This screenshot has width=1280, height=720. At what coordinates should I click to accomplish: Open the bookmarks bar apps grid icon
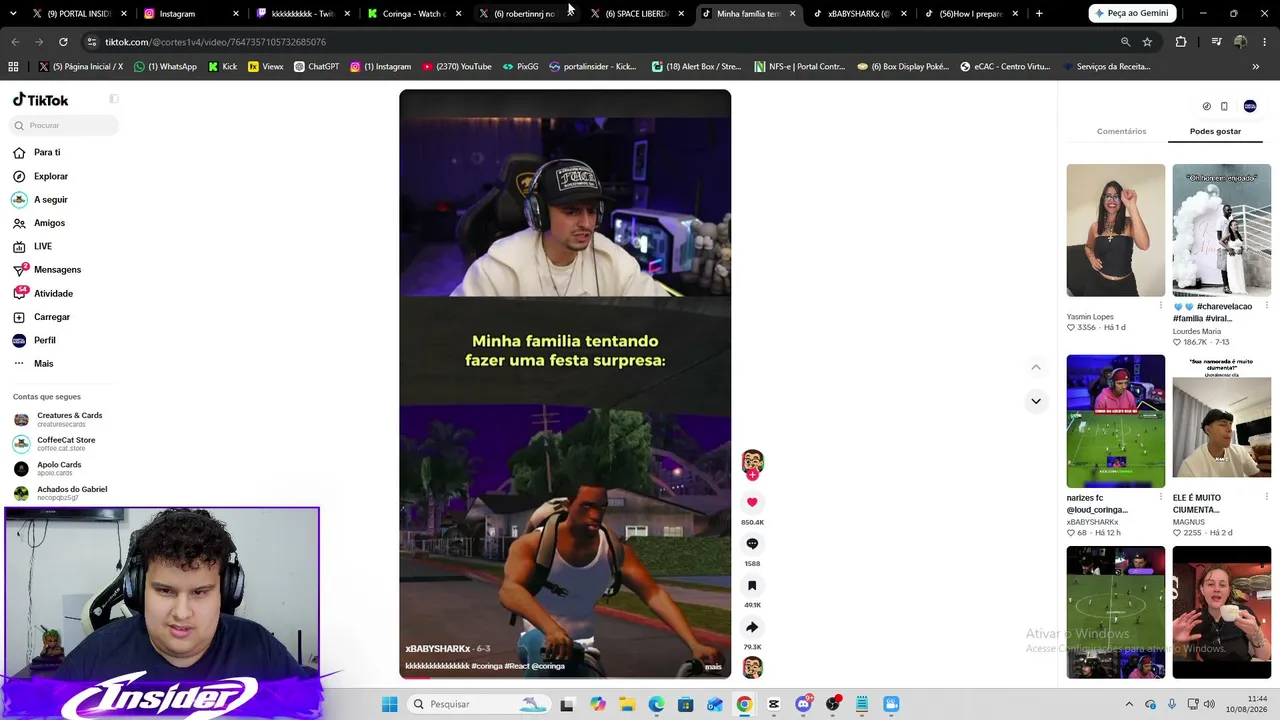[x=13, y=67]
